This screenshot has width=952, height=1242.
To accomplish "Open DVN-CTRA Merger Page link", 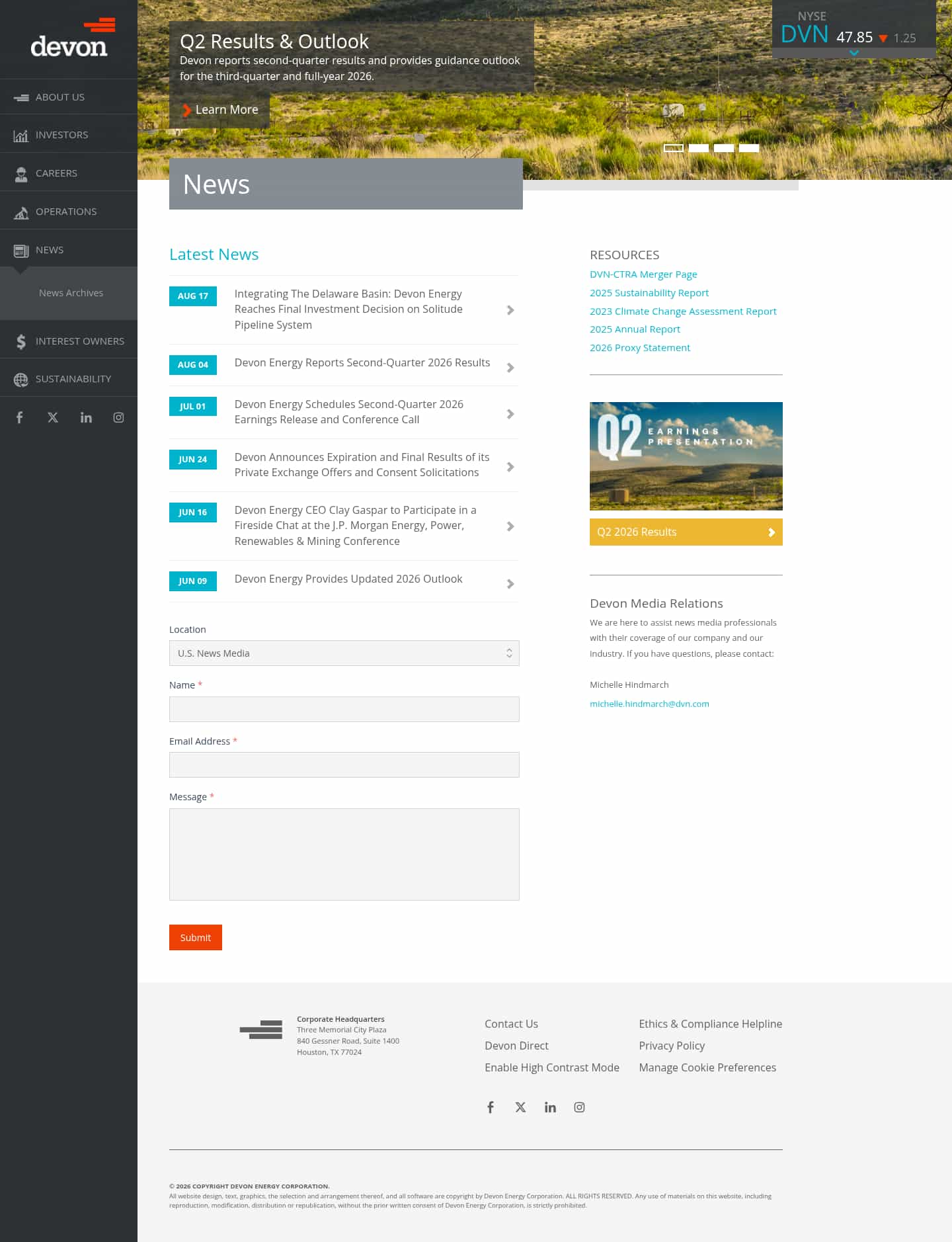I will click(x=643, y=274).
